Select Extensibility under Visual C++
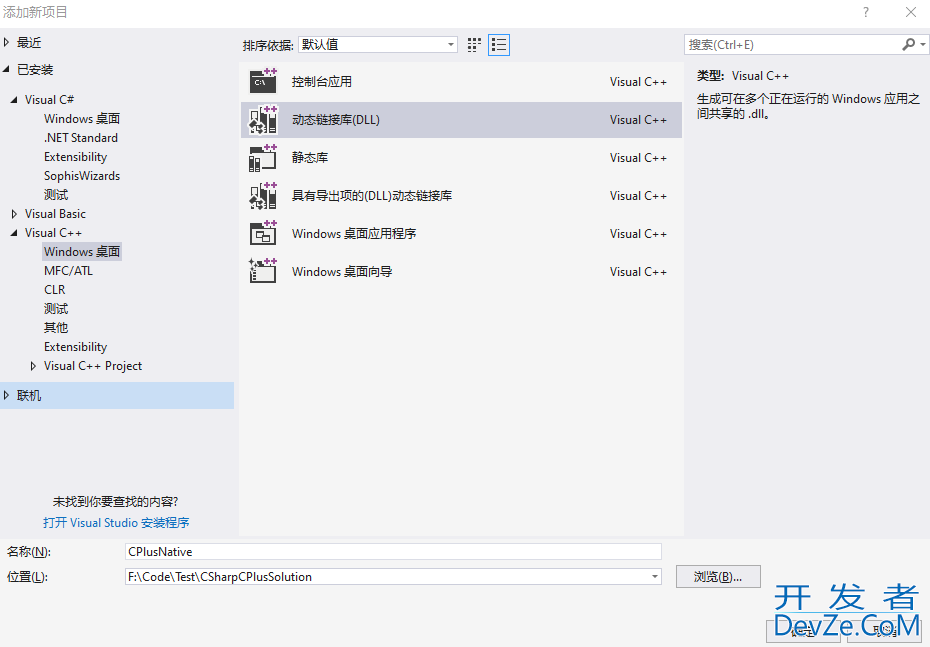The image size is (930, 647). click(75, 346)
